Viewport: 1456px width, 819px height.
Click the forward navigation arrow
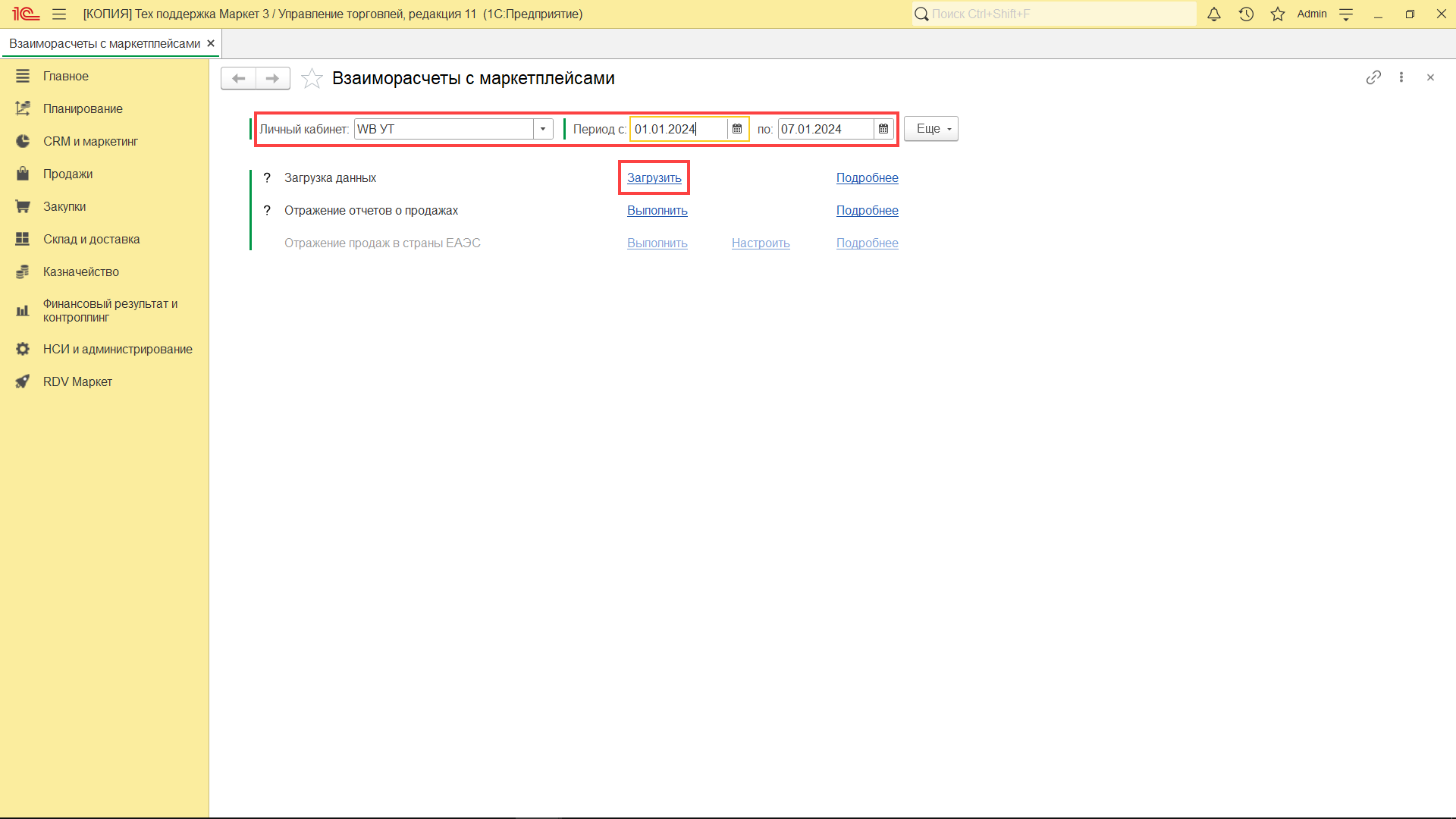click(x=273, y=78)
